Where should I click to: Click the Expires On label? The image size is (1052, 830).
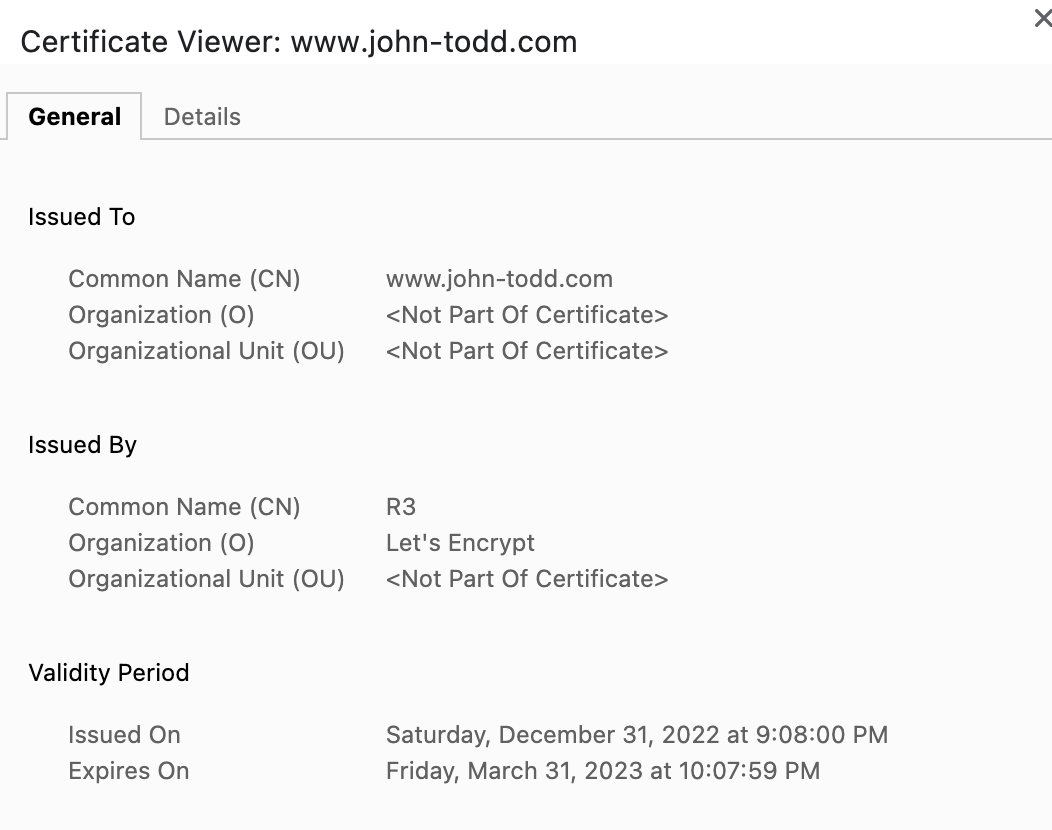click(128, 771)
